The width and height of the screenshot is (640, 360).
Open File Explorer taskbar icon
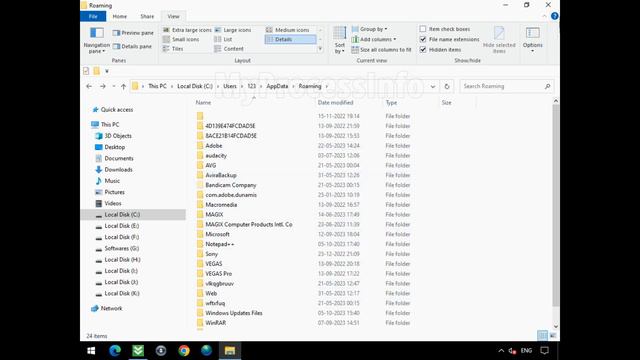[230, 351]
